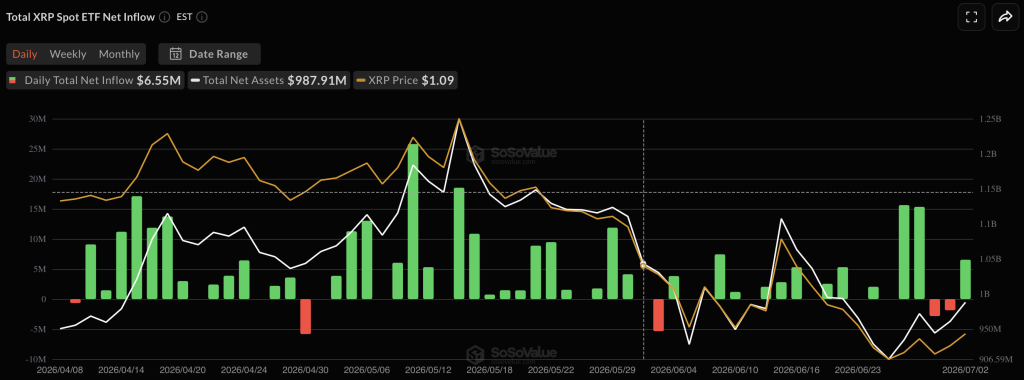Click white line swatch of Net Assets
The width and height of the screenshot is (1024, 380).
(x=195, y=81)
